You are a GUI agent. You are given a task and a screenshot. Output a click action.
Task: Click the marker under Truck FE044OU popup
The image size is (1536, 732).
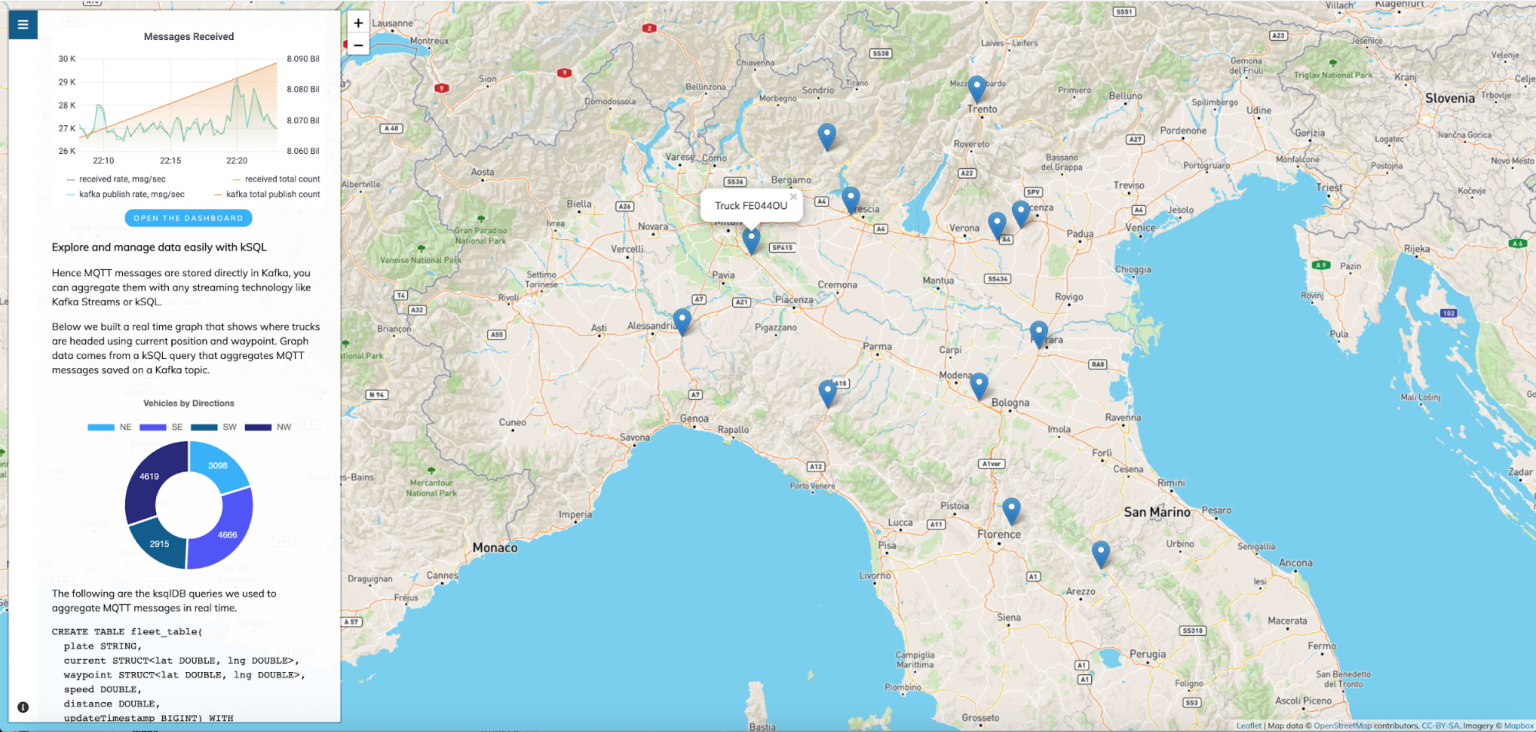(x=751, y=240)
